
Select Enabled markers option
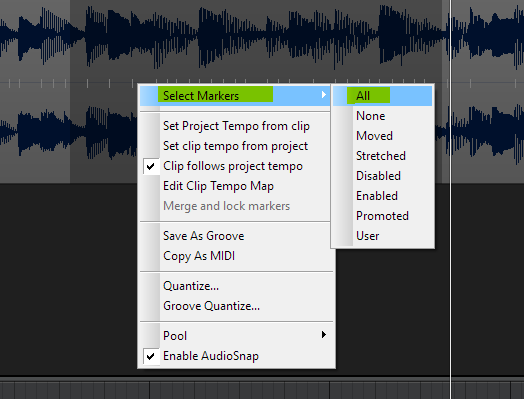(382, 196)
